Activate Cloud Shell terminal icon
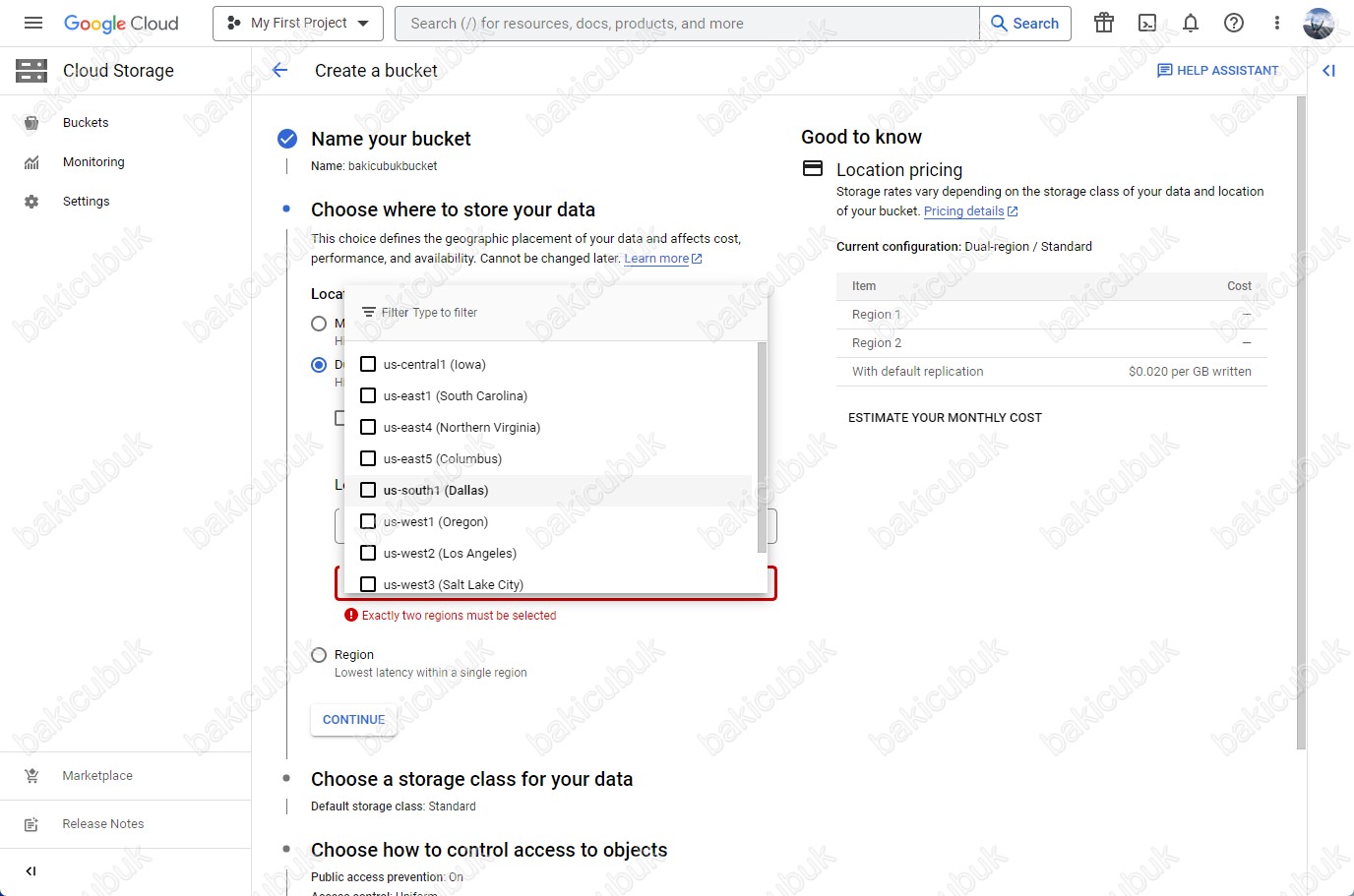Image resolution: width=1354 pixels, height=896 pixels. [x=1147, y=23]
